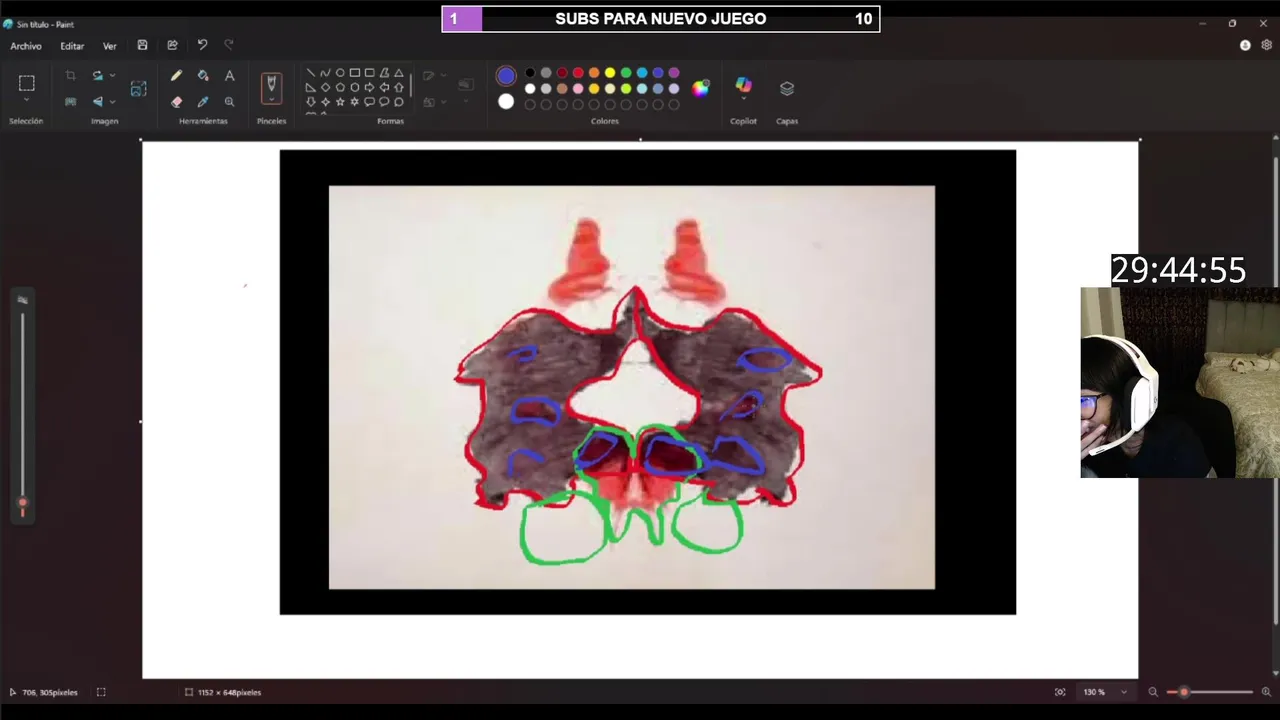Open the 130 % zoom level dropdown

point(1123,692)
